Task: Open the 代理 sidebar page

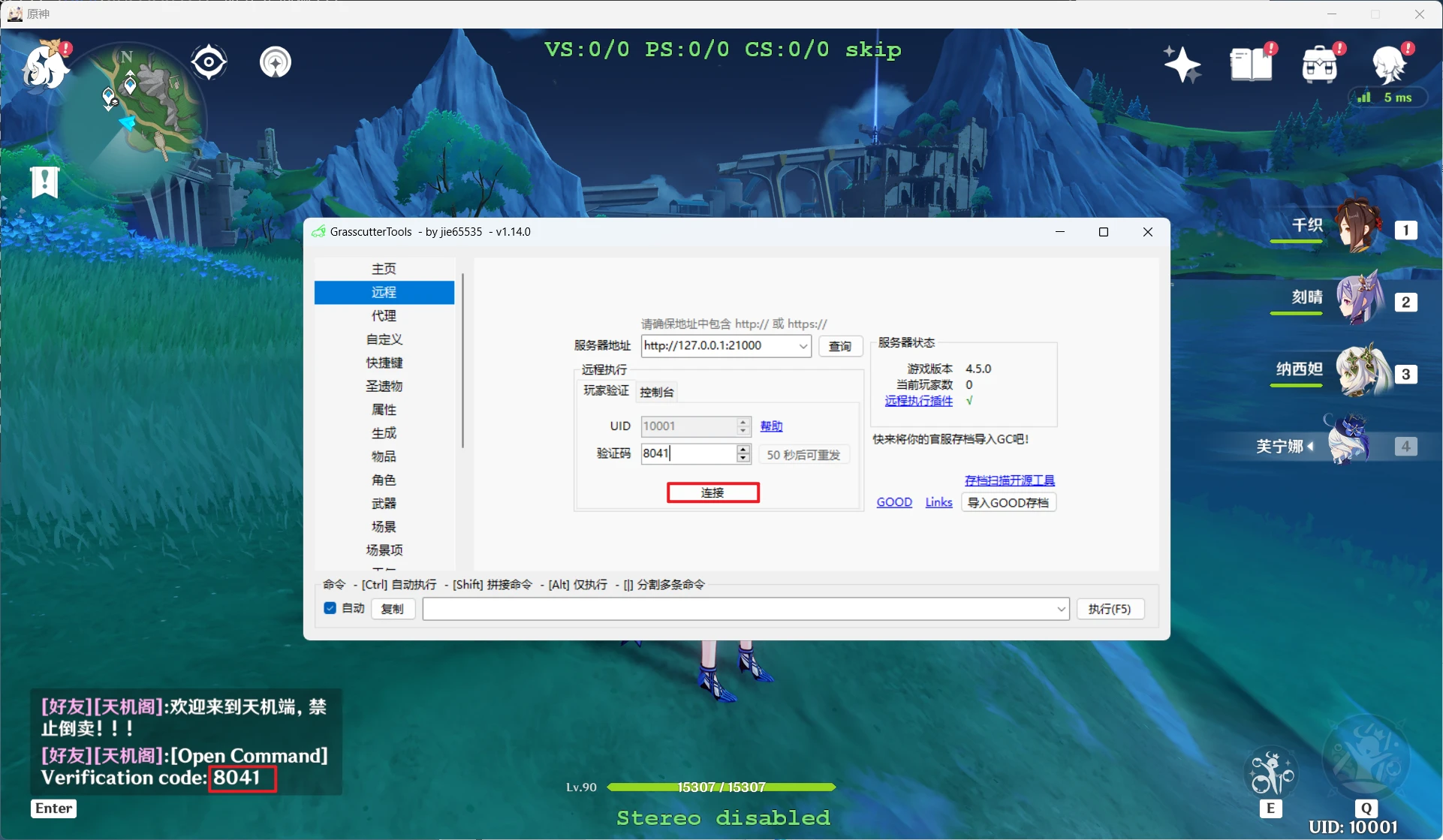Action: tap(384, 315)
